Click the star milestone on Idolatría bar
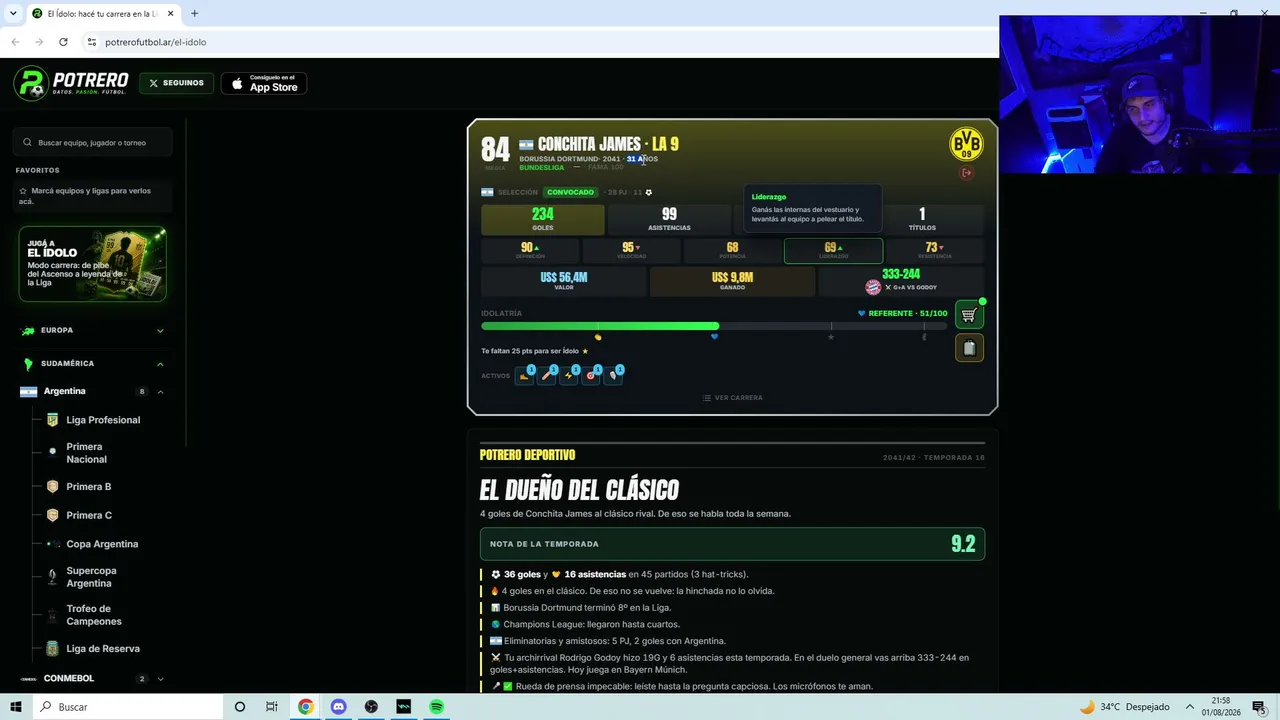The width and height of the screenshot is (1280, 720). click(831, 337)
